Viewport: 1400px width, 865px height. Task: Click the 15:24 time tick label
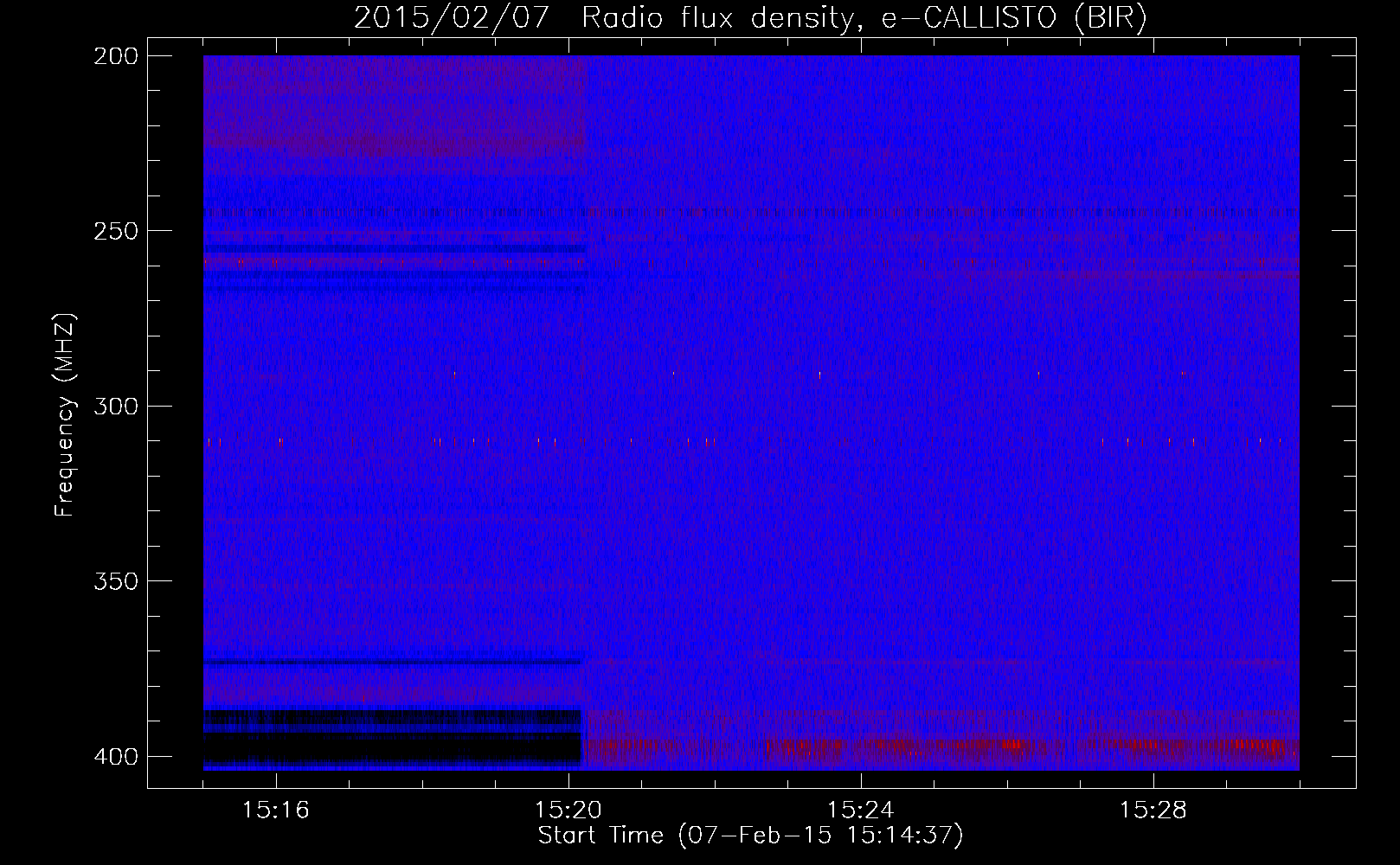[x=861, y=811]
